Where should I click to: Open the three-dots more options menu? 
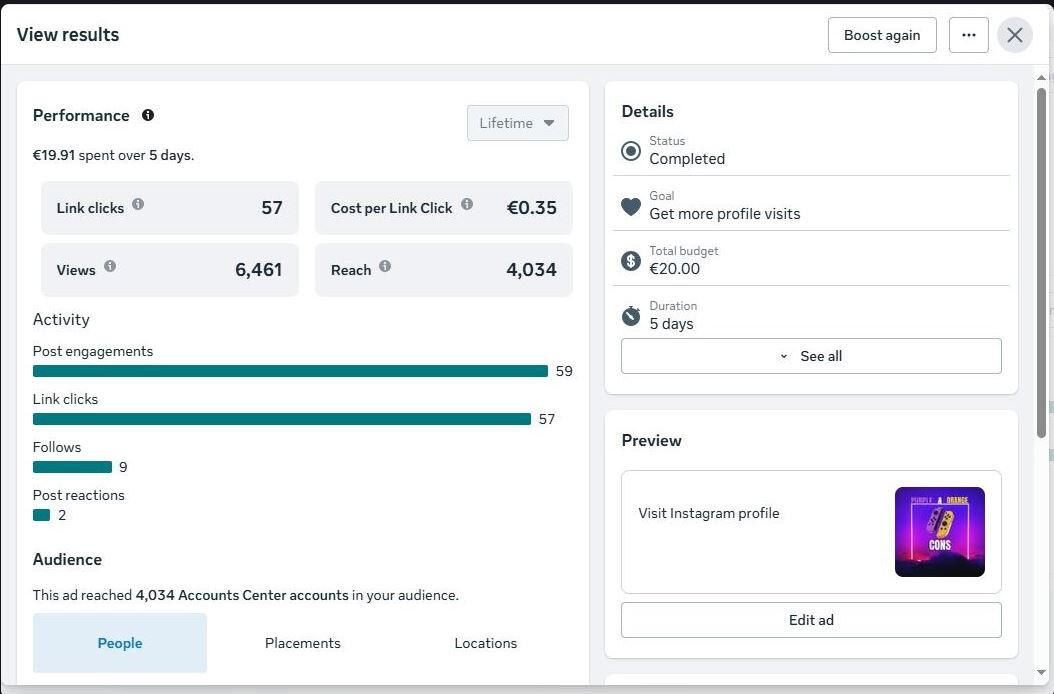pos(968,35)
